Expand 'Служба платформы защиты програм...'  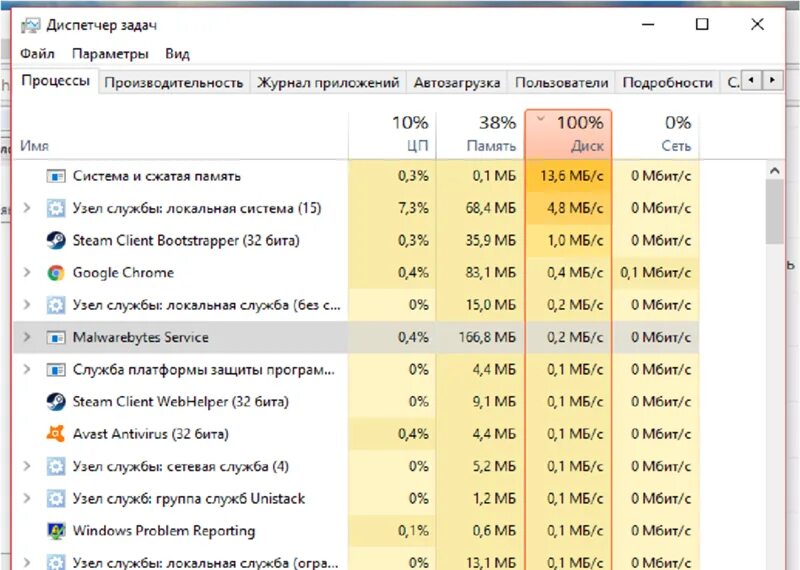tap(27, 369)
